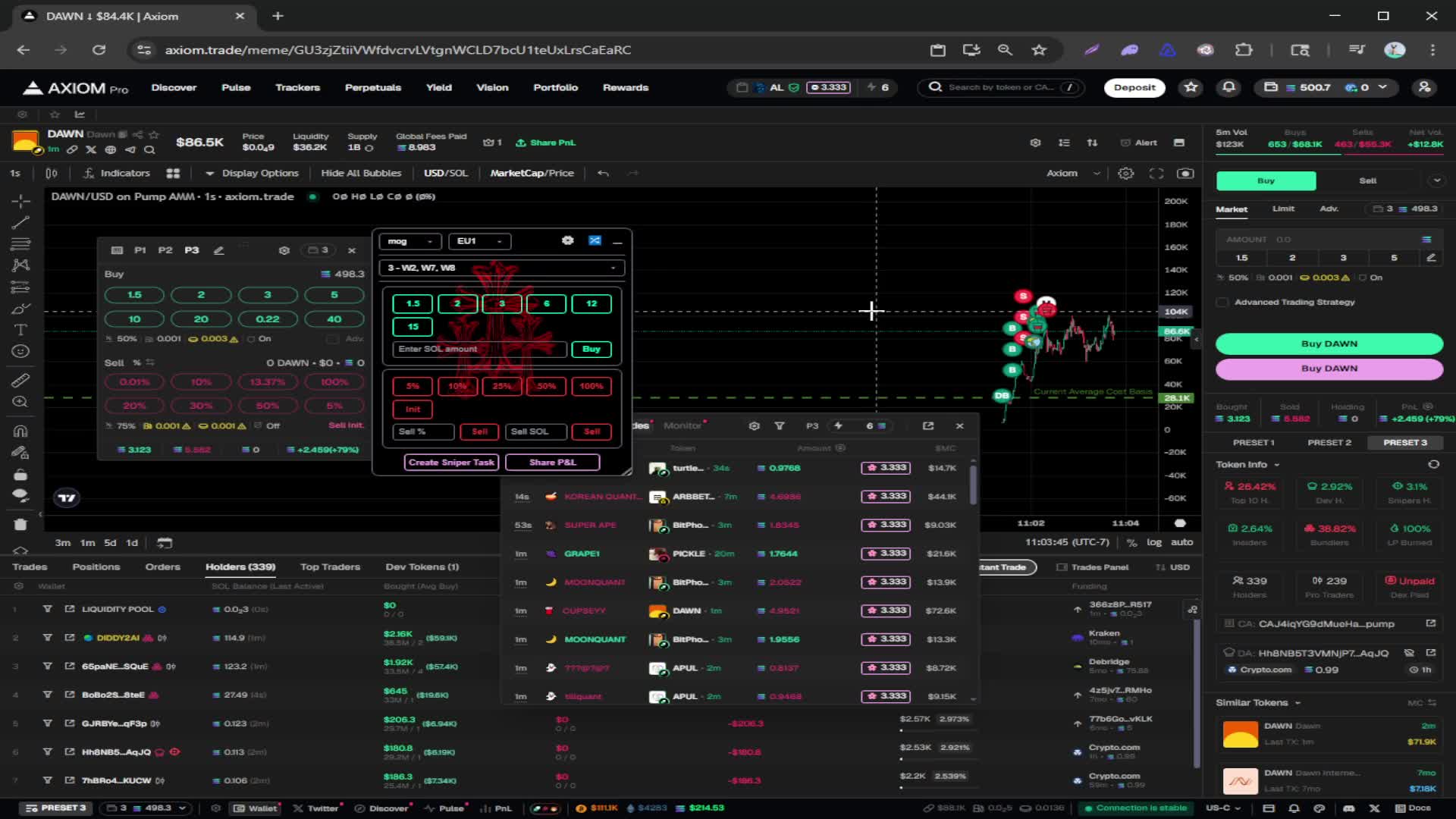Select the trend line drawing tool
1456x819 pixels.
click(20, 222)
